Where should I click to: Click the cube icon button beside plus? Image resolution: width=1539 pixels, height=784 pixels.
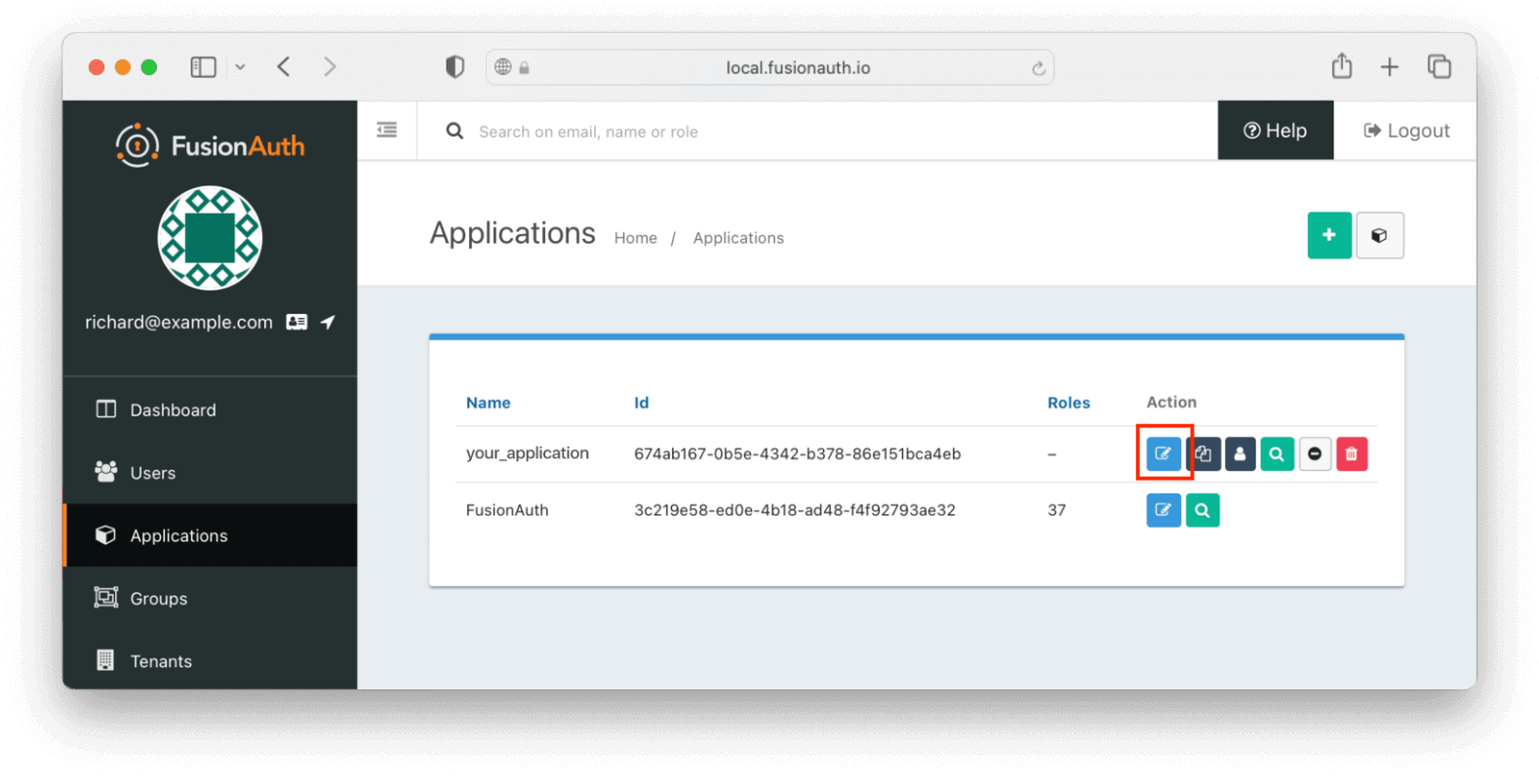1379,235
